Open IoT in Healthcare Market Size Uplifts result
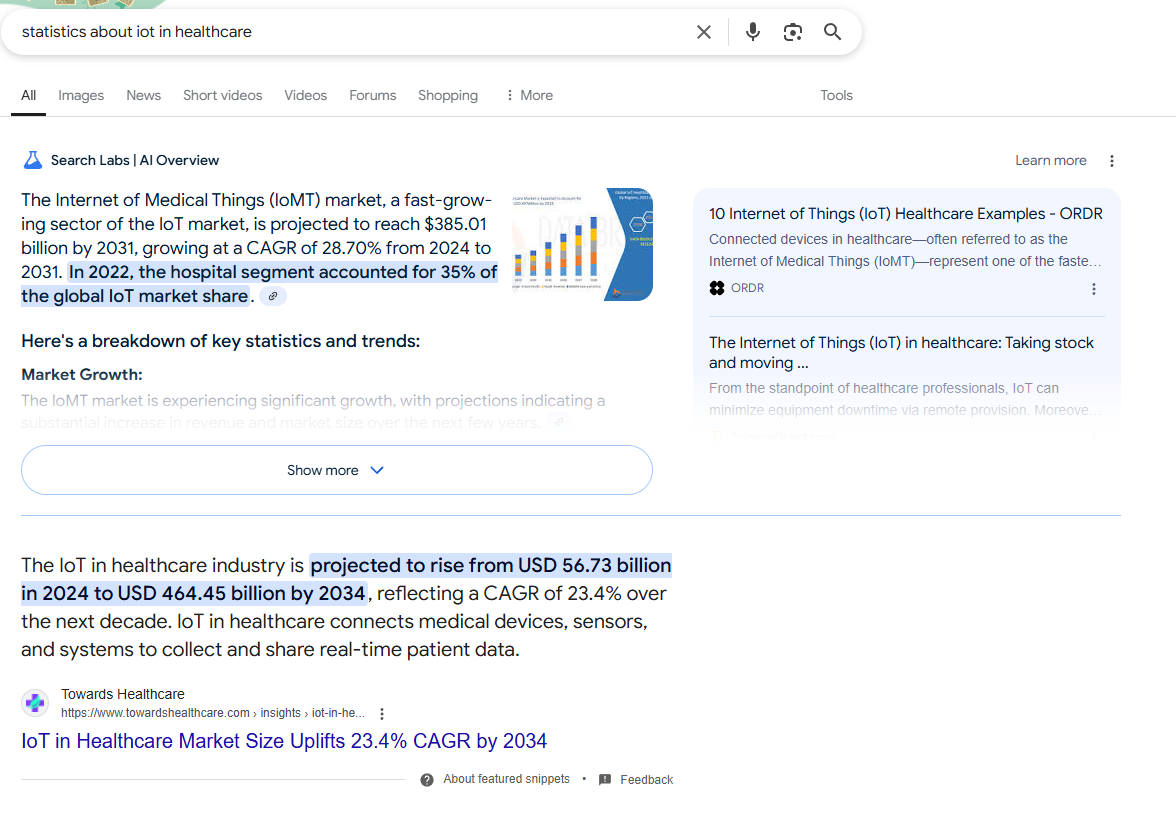The height and width of the screenshot is (825, 1176). [x=284, y=741]
